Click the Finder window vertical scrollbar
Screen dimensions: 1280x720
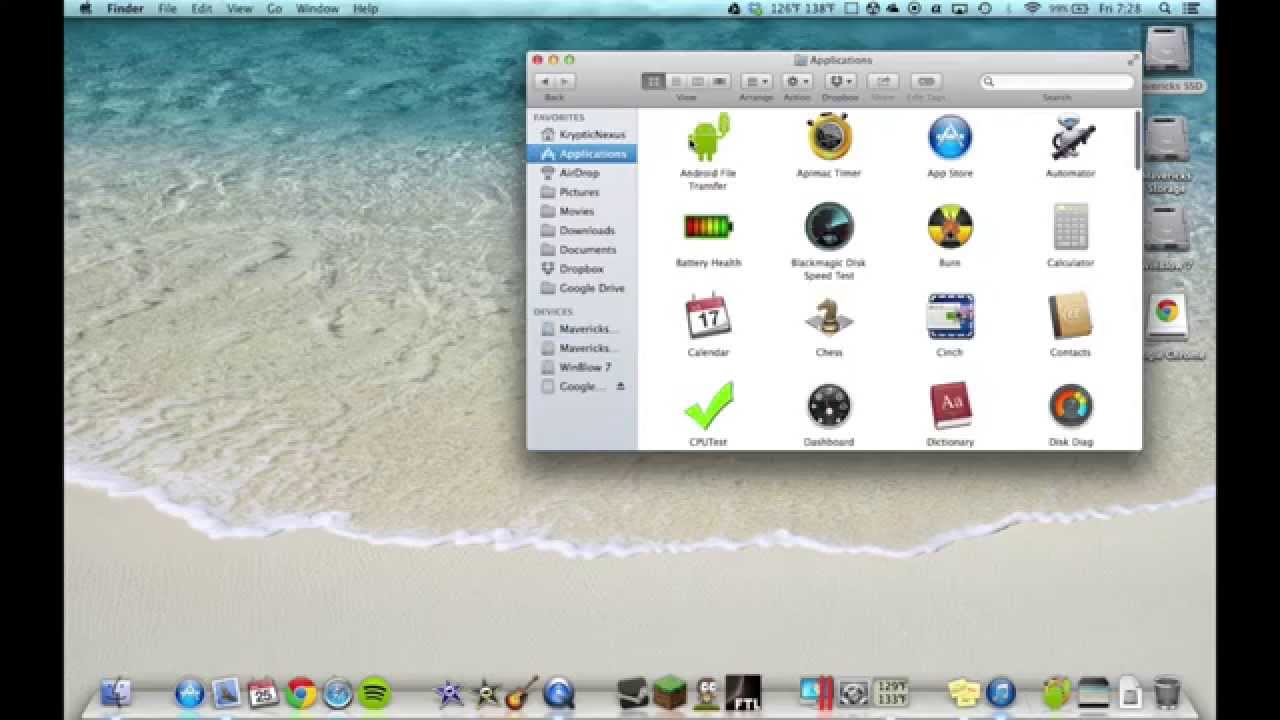click(x=1137, y=141)
